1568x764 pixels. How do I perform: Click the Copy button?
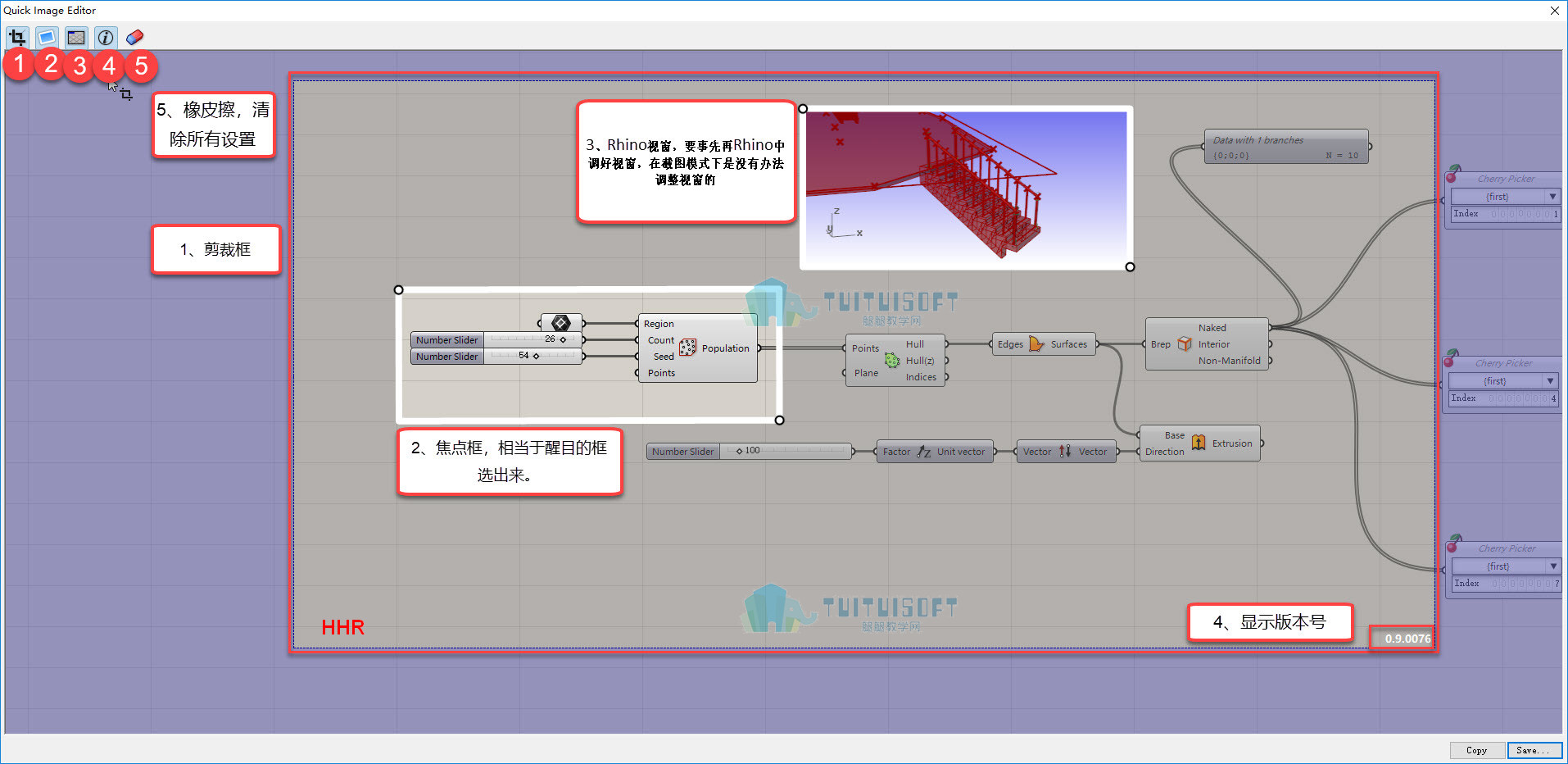1477,750
